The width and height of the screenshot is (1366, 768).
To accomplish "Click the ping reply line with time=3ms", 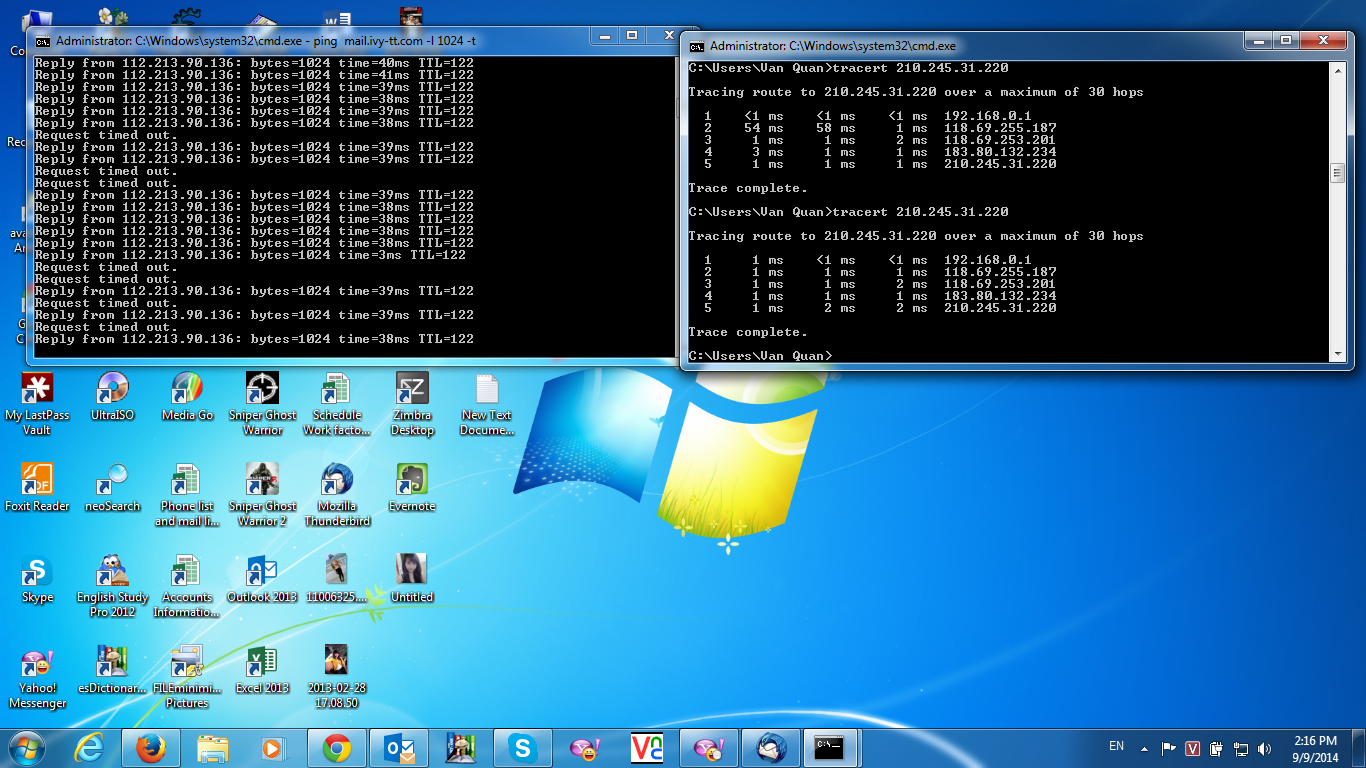I will point(250,255).
